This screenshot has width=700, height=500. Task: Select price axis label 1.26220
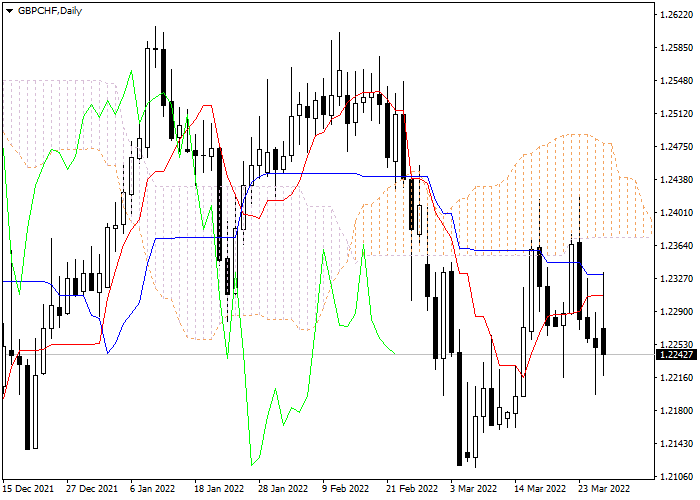coord(676,15)
